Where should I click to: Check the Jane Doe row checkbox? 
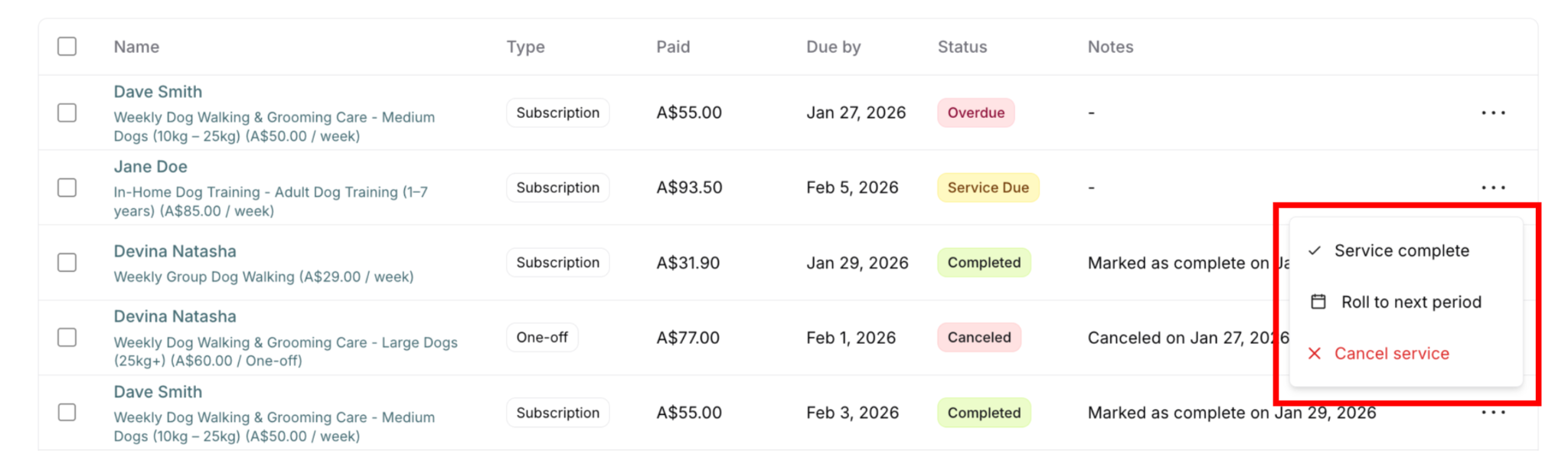point(67,188)
